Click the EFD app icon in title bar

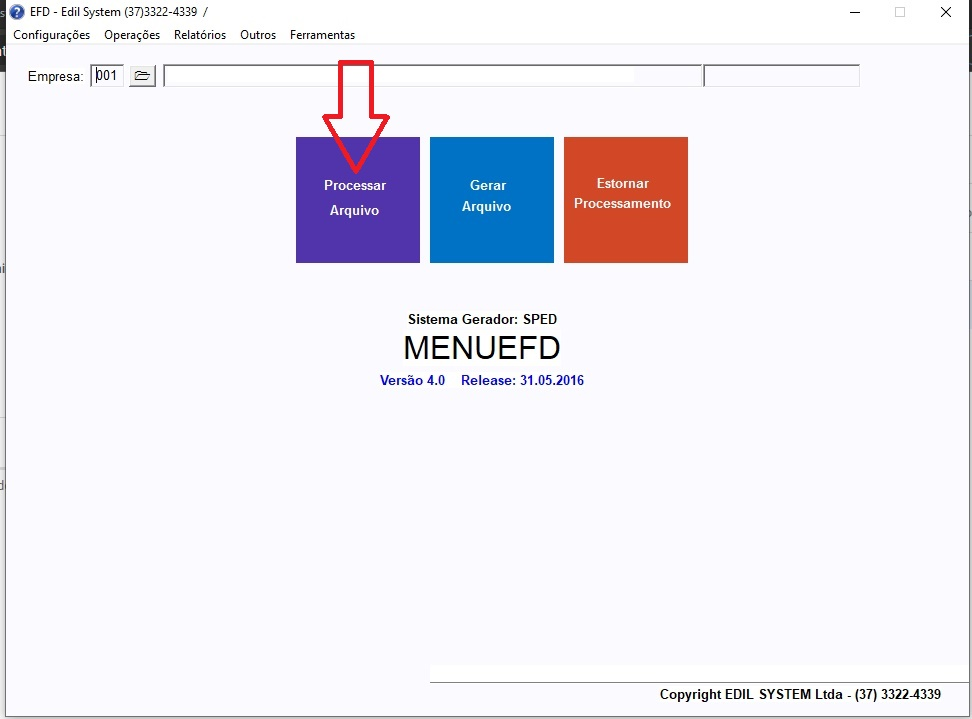coord(17,12)
